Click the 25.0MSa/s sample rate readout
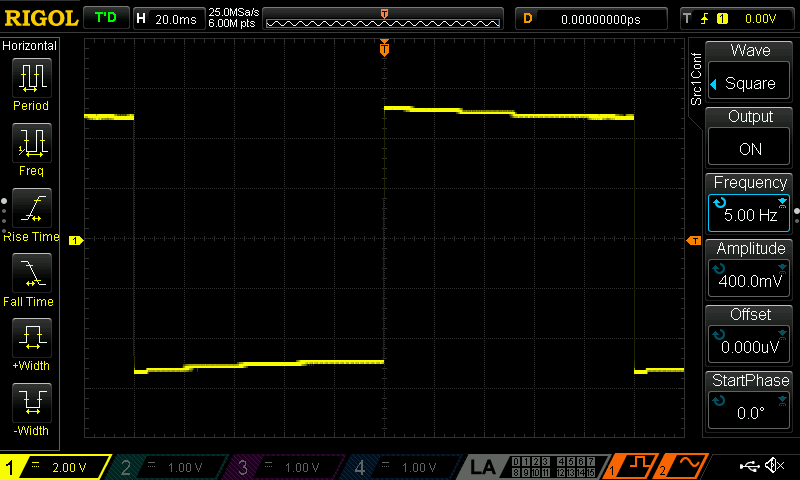Screen dimensions: 800x480 [x=234, y=12]
